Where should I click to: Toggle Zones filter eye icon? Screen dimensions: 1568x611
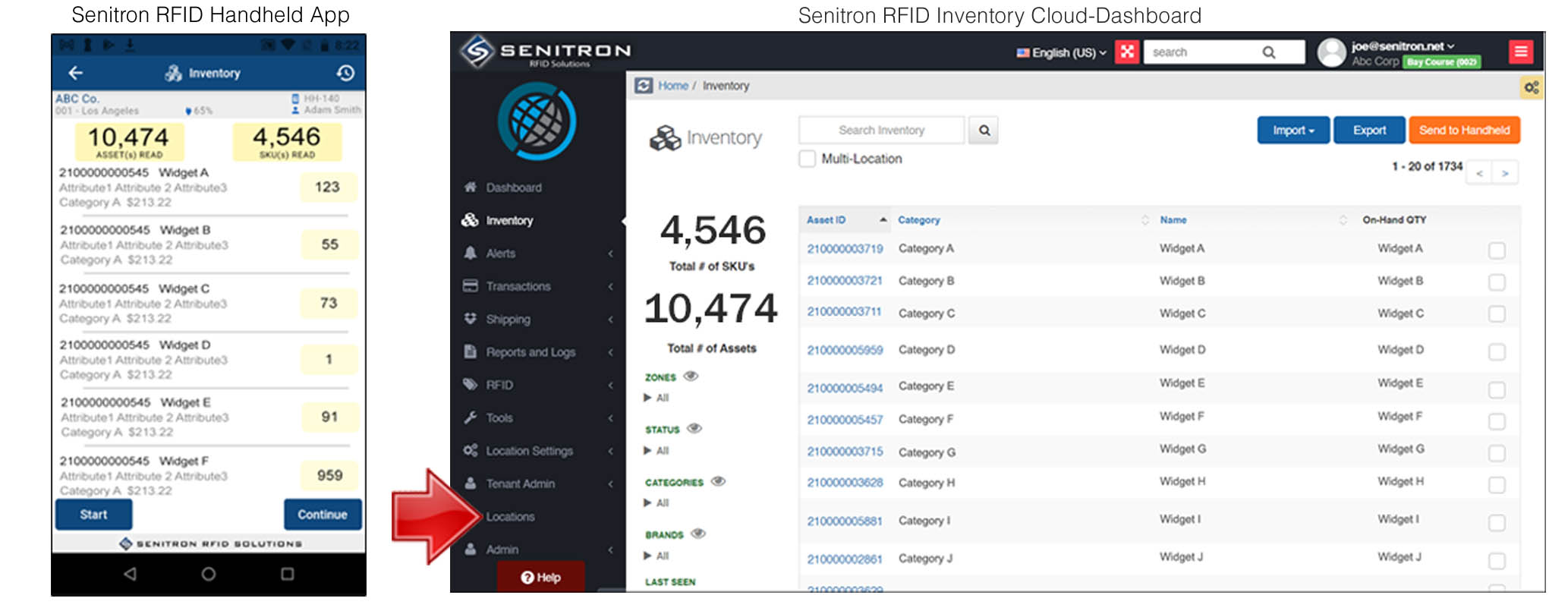point(691,376)
